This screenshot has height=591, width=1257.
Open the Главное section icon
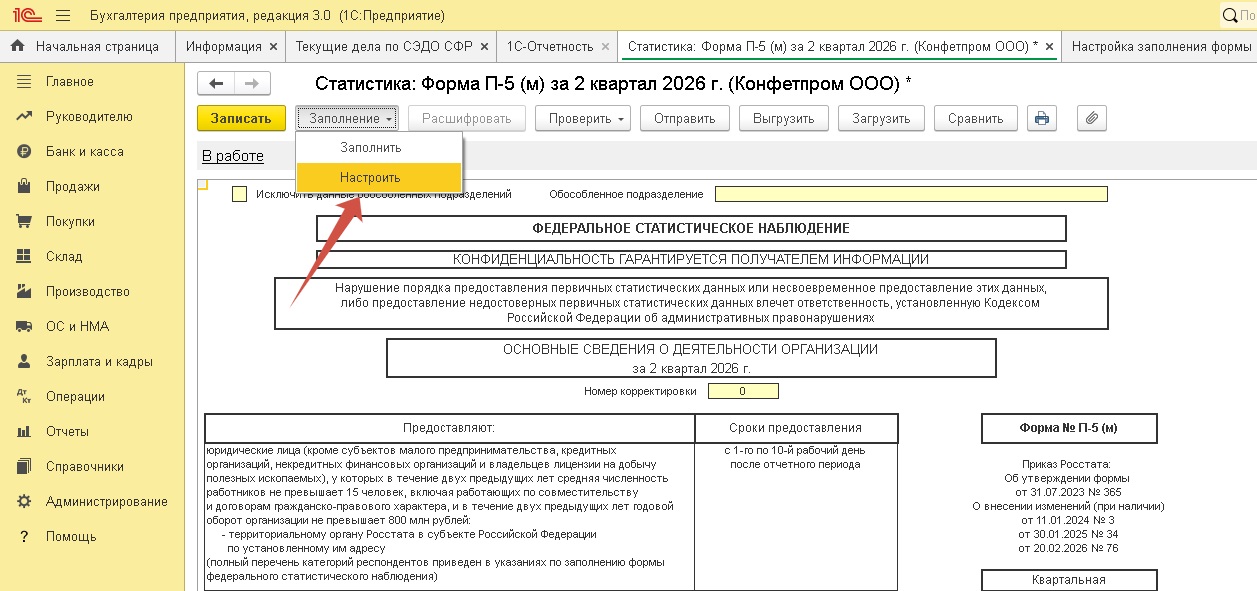[24, 81]
